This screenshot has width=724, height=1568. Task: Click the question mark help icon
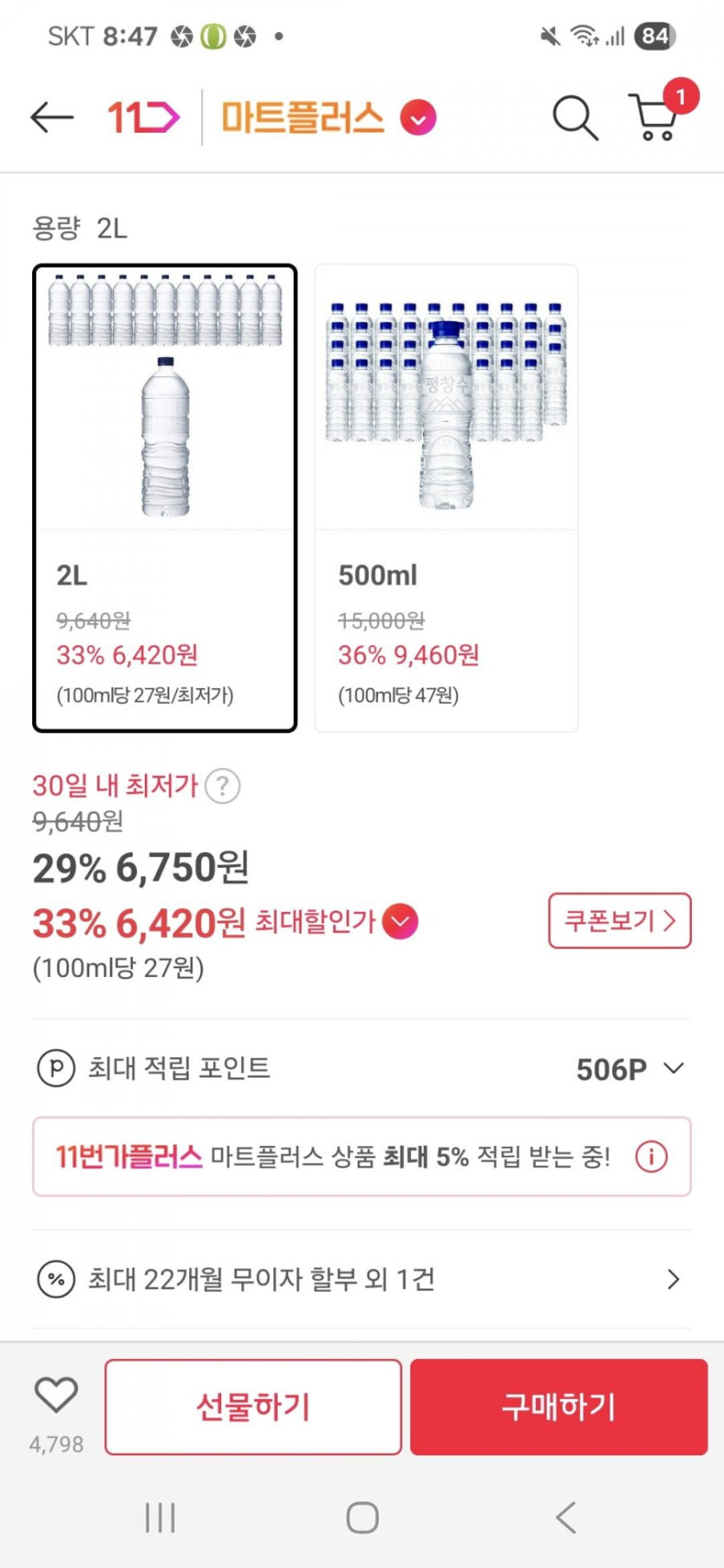pyautogui.click(x=223, y=786)
